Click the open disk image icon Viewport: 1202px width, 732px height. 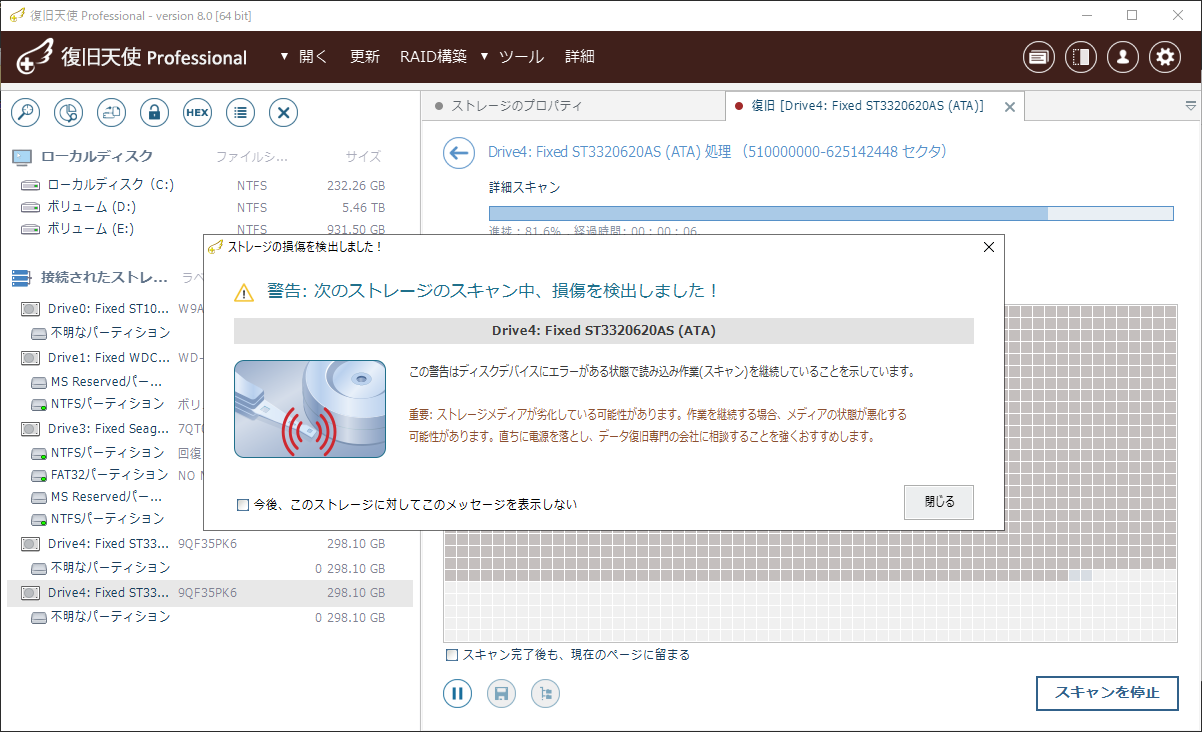[111, 113]
